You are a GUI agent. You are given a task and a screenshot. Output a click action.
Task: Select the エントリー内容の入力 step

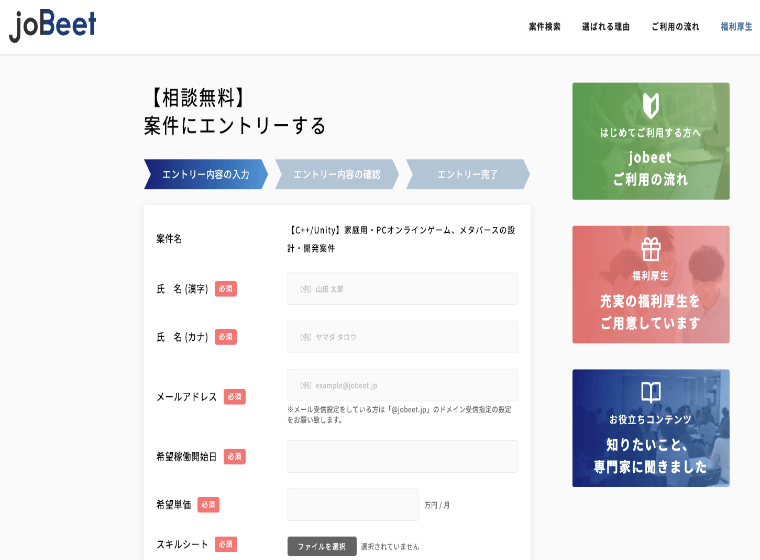coord(206,174)
